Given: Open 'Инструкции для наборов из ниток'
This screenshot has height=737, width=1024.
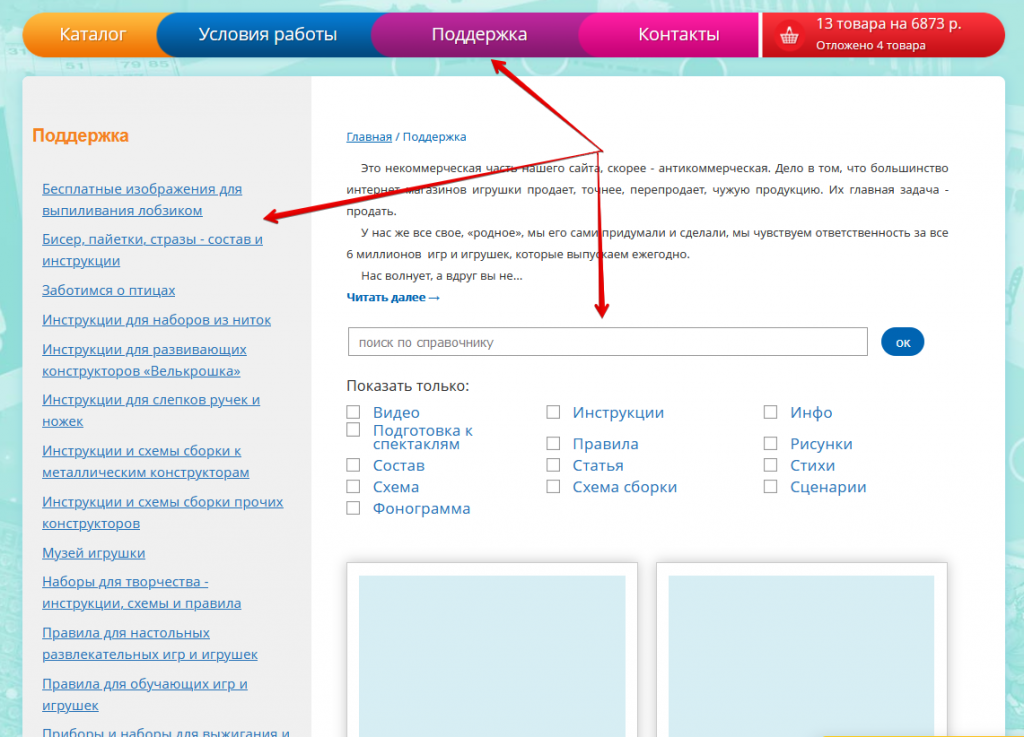Looking at the screenshot, I should (x=156, y=320).
